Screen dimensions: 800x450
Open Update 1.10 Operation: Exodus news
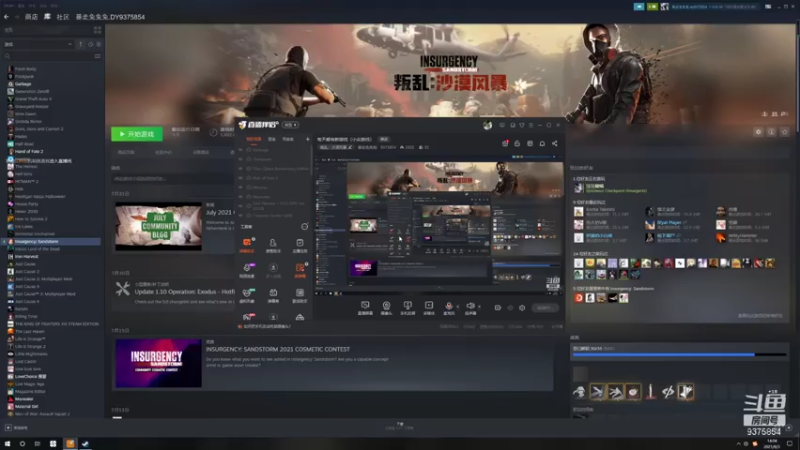coord(184,292)
